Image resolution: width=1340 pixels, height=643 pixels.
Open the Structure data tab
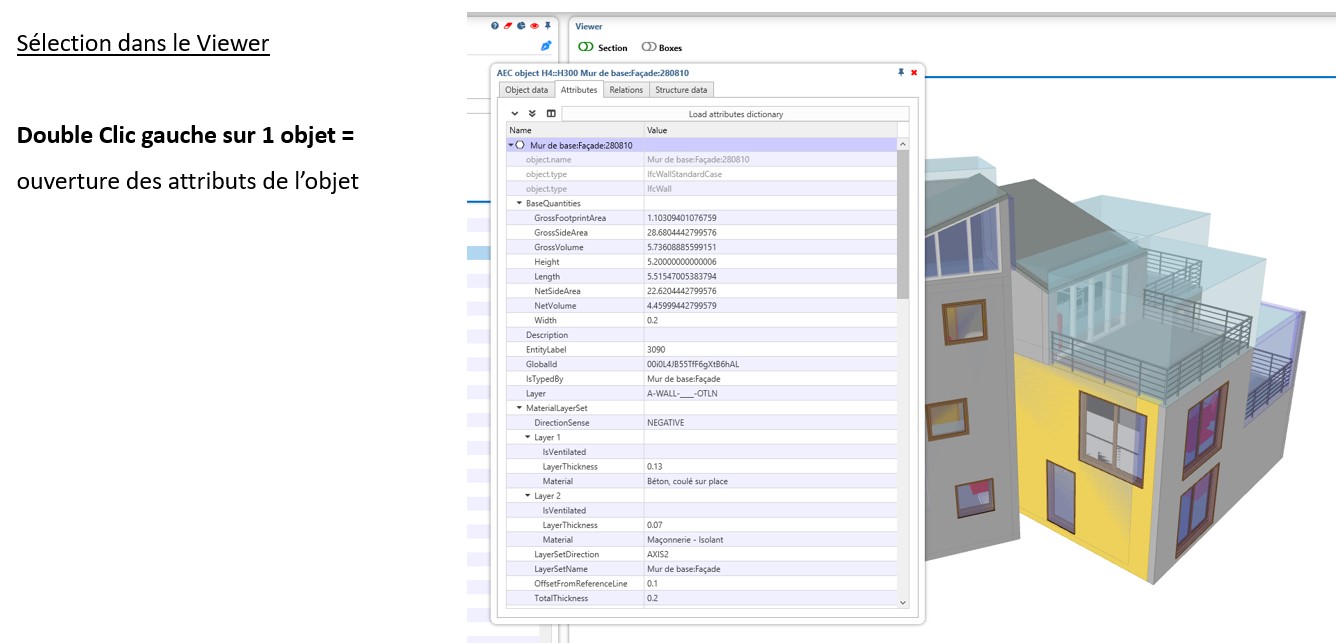pyautogui.click(x=681, y=90)
